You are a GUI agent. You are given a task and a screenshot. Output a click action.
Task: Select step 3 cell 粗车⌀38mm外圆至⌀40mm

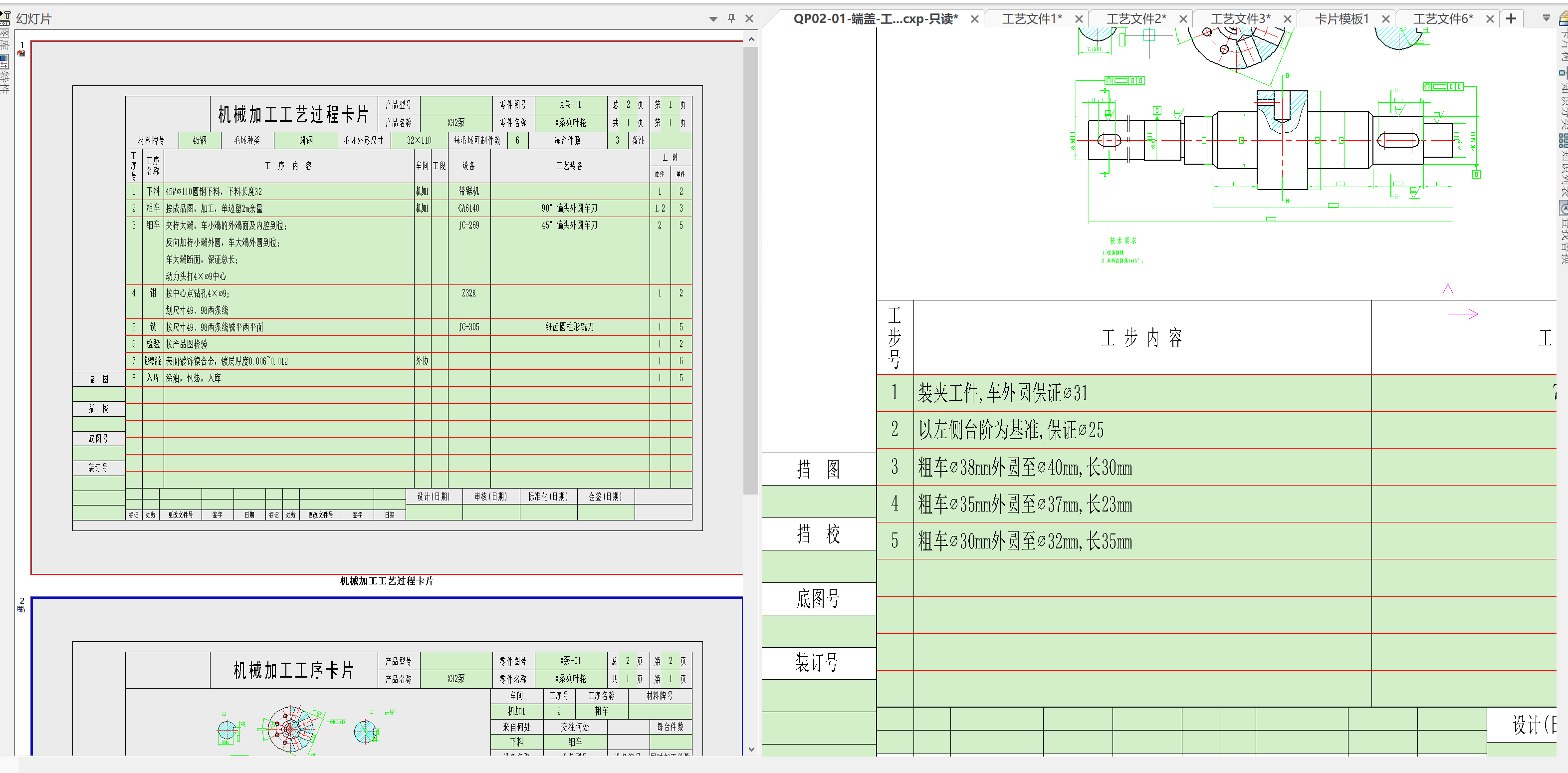1142,468
